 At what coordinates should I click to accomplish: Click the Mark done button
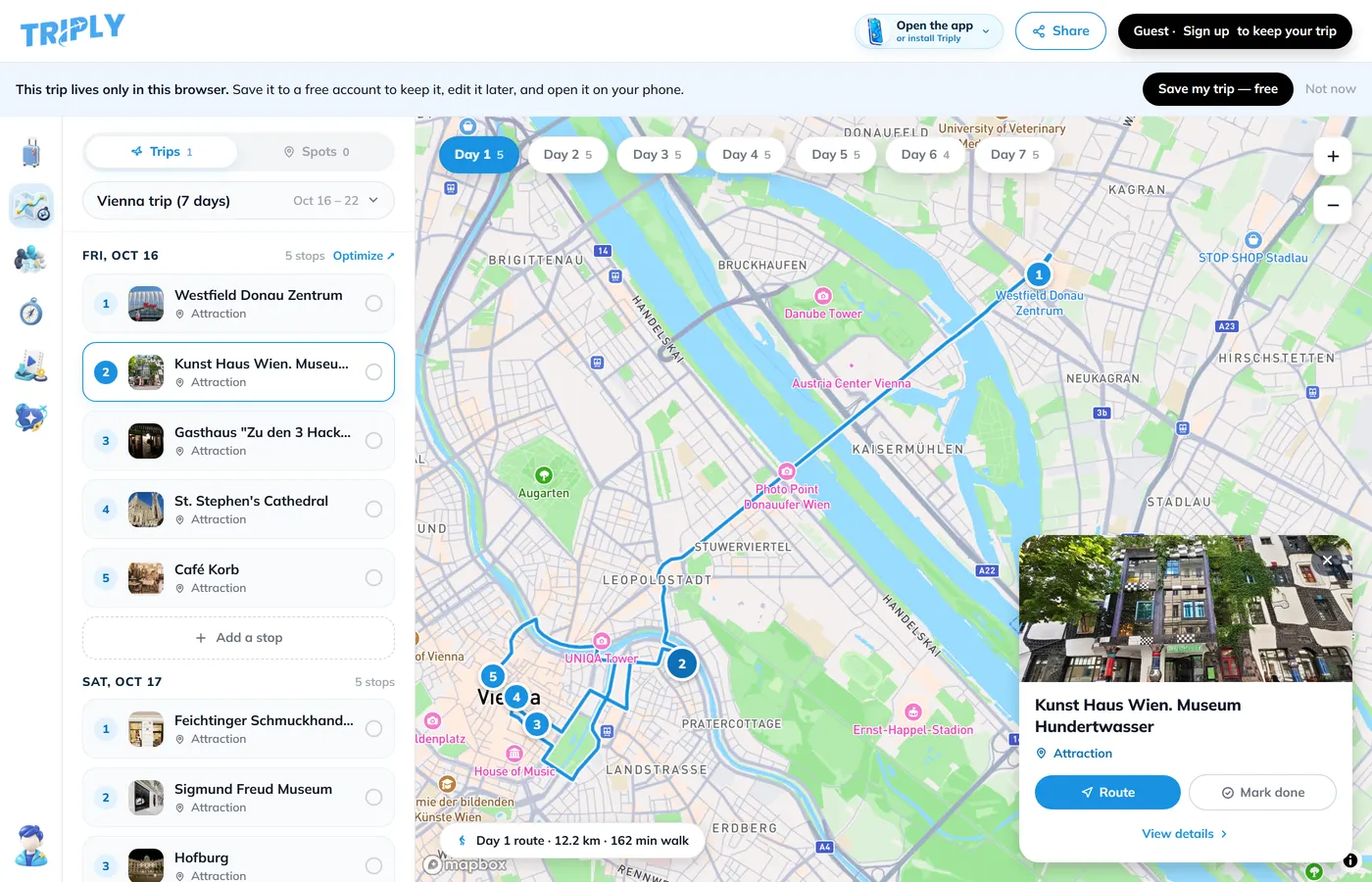pos(1262,793)
